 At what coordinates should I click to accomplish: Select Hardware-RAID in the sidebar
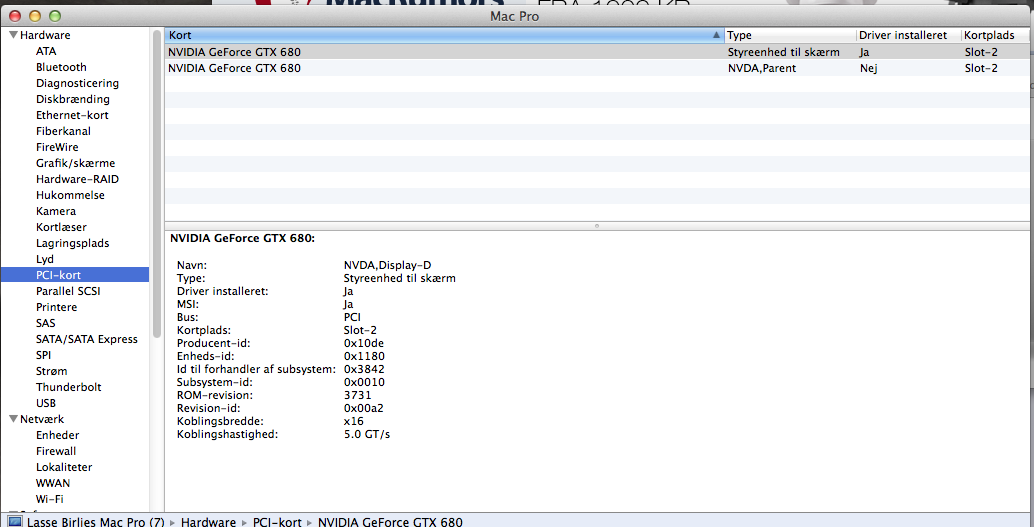(x=77, y=179)
